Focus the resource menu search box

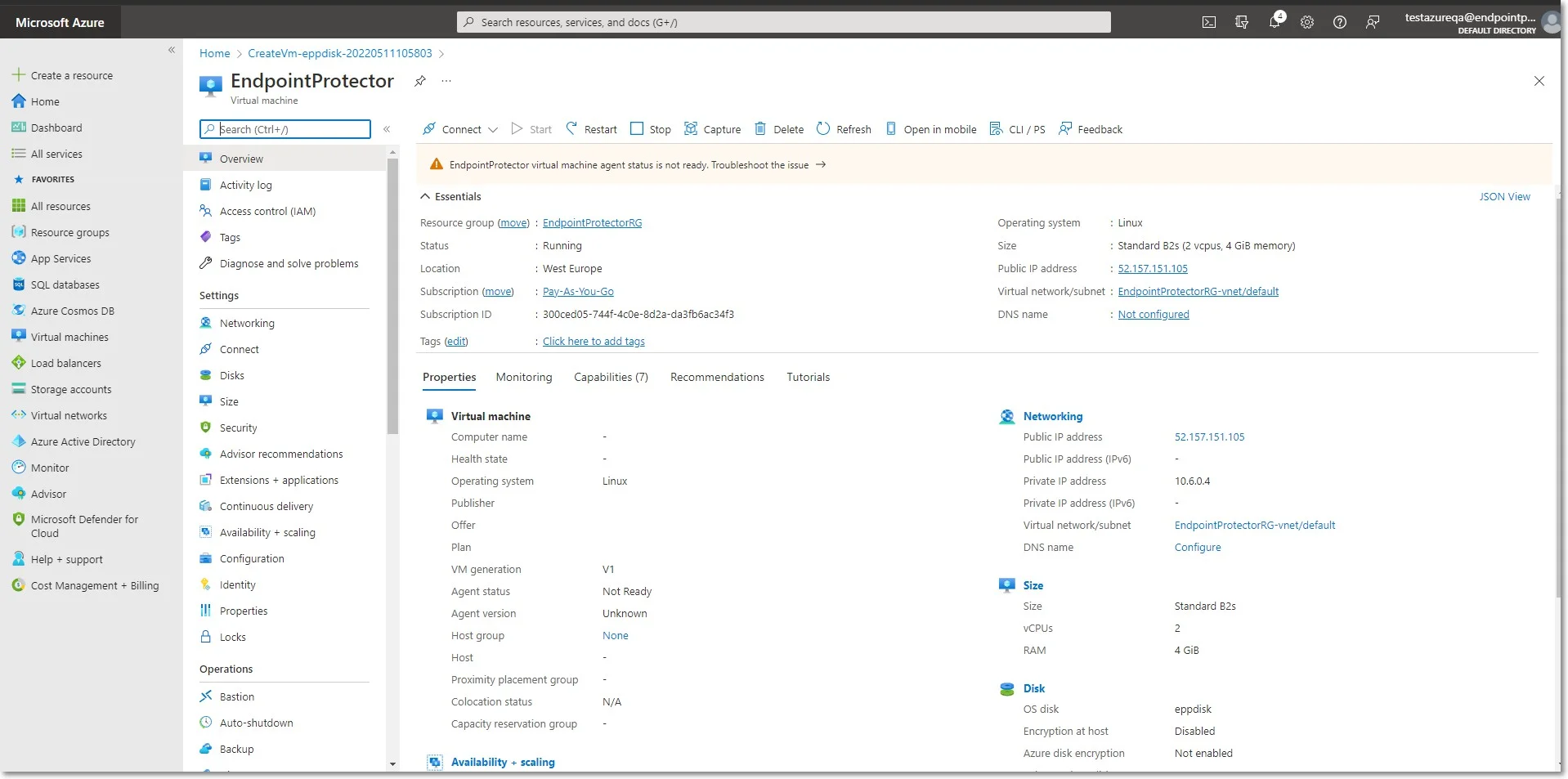(x=284, y=129)
